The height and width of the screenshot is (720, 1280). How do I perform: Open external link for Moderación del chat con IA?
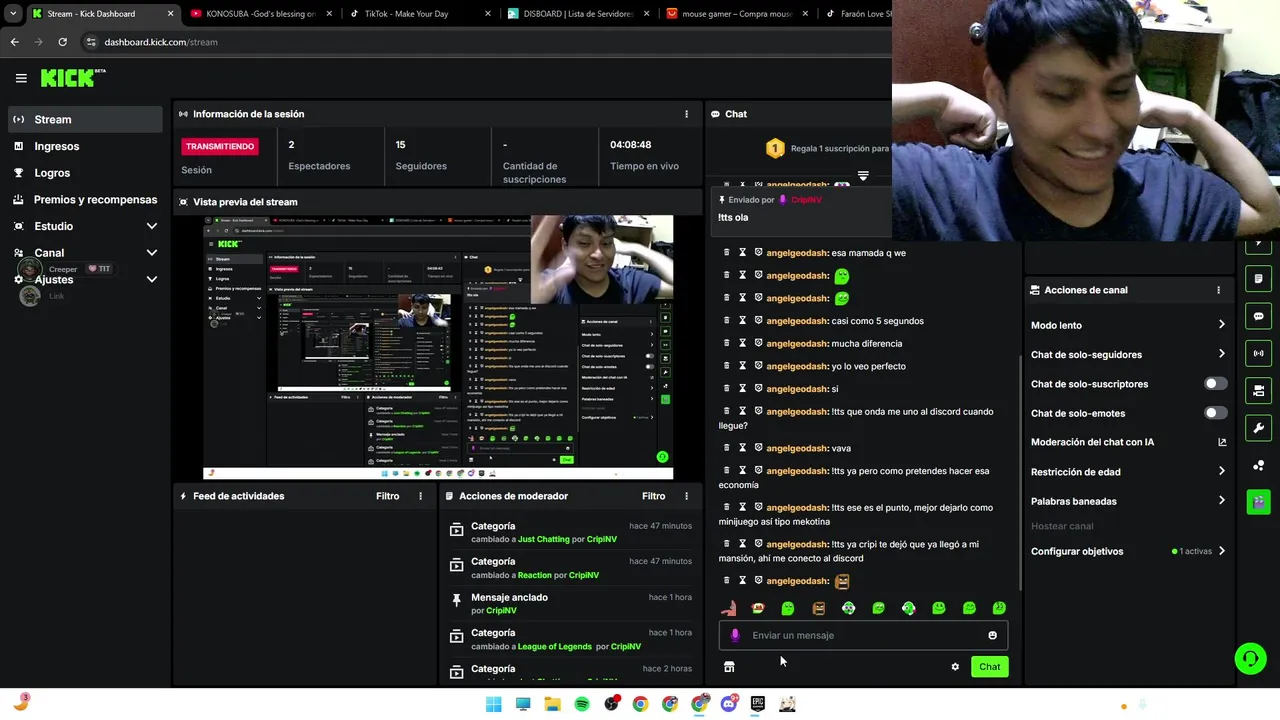click(1222, 442)
